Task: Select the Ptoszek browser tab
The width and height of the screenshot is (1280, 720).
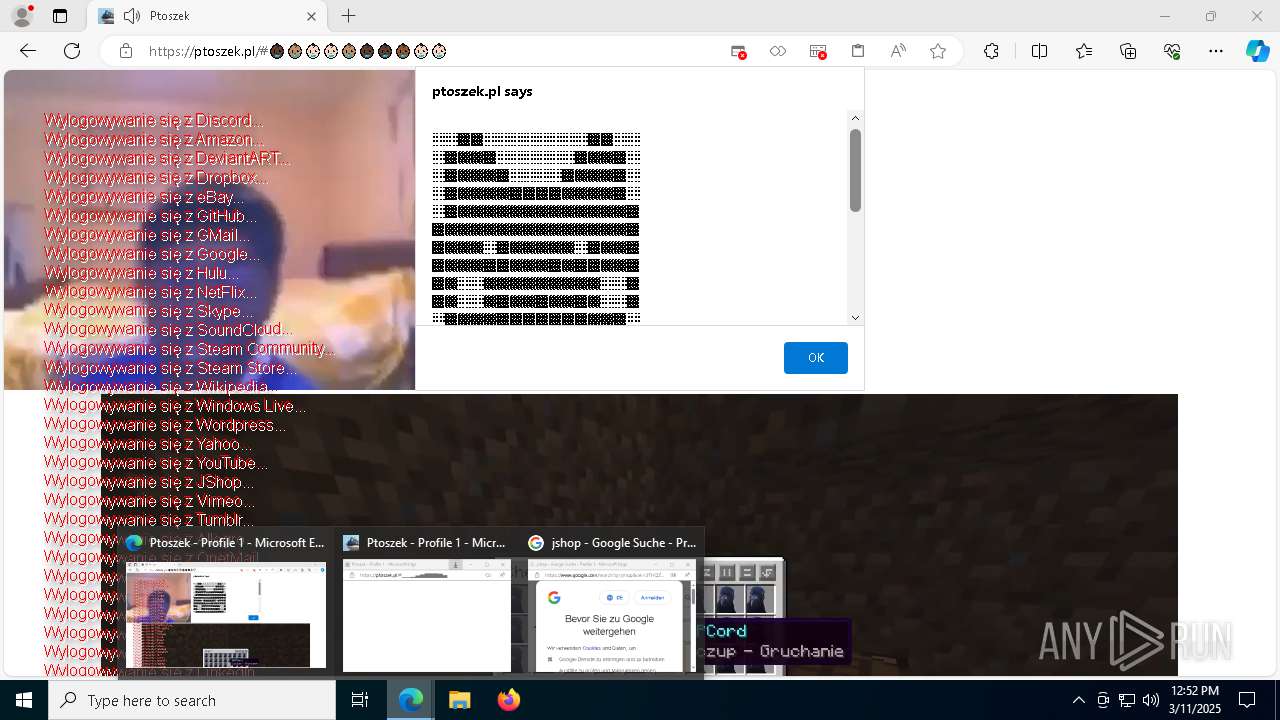Action: pos(207,16)
